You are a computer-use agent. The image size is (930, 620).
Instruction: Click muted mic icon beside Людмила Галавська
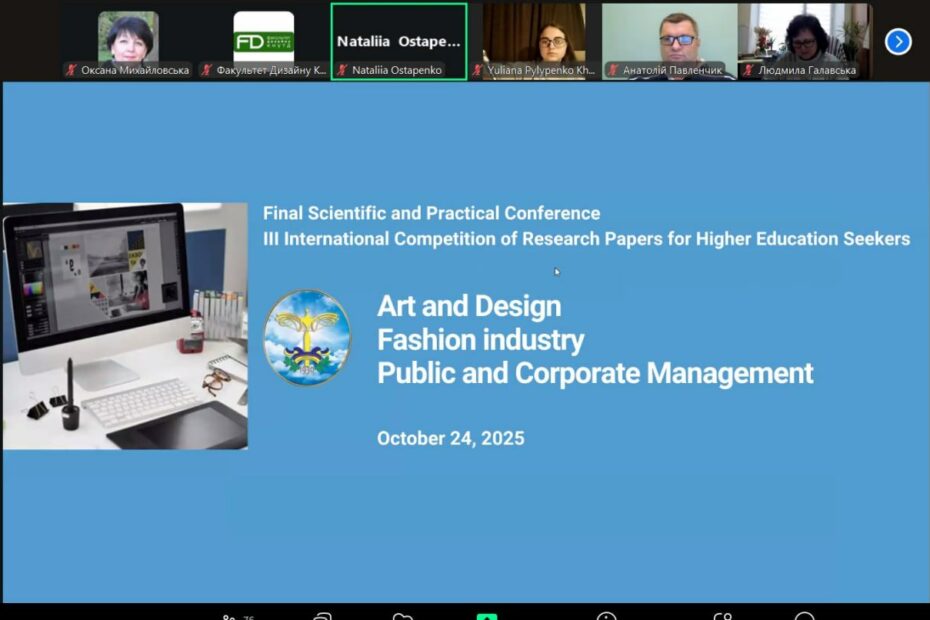coord(748,70)
